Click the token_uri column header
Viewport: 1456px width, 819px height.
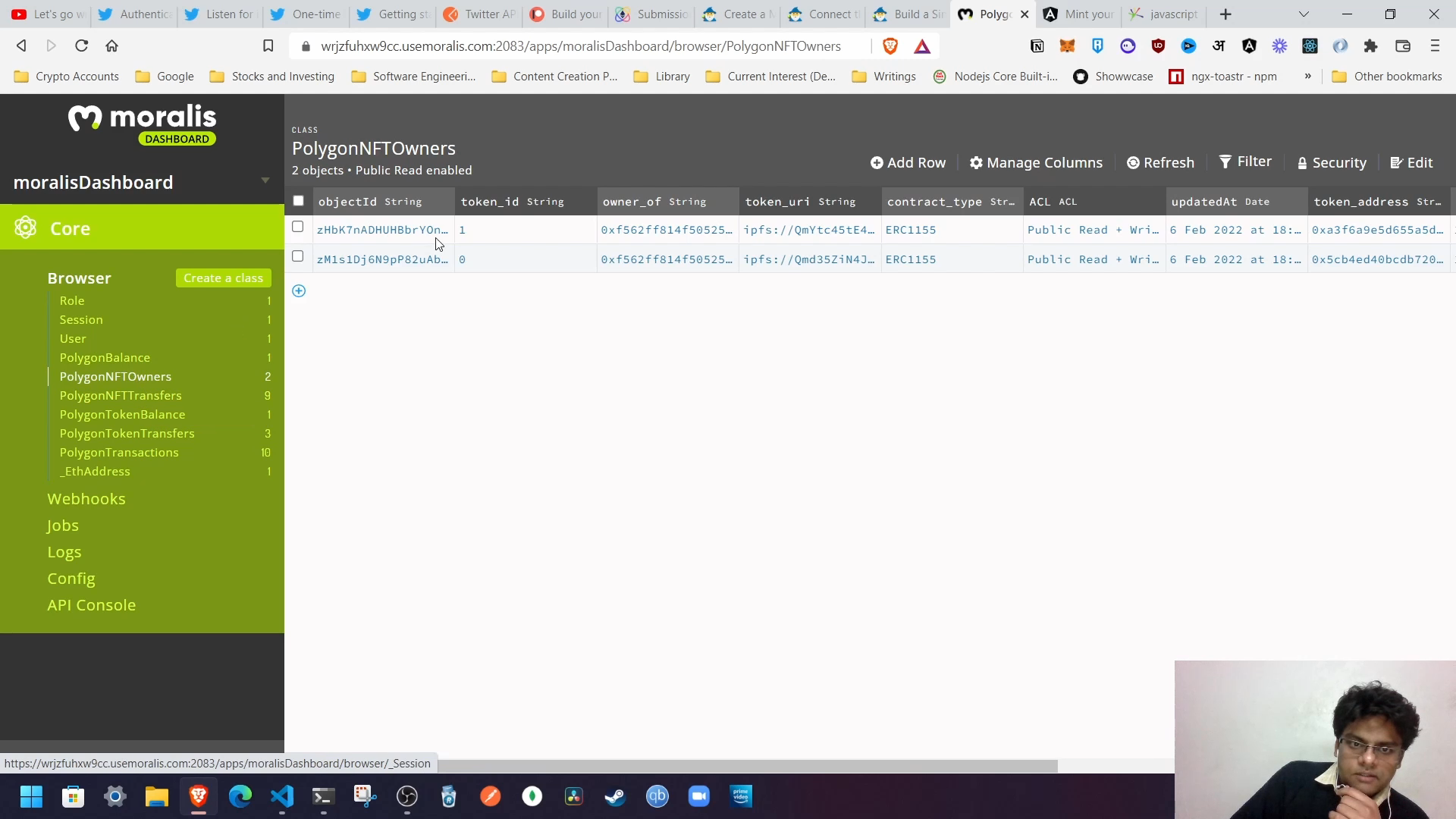tap(811, 202)
